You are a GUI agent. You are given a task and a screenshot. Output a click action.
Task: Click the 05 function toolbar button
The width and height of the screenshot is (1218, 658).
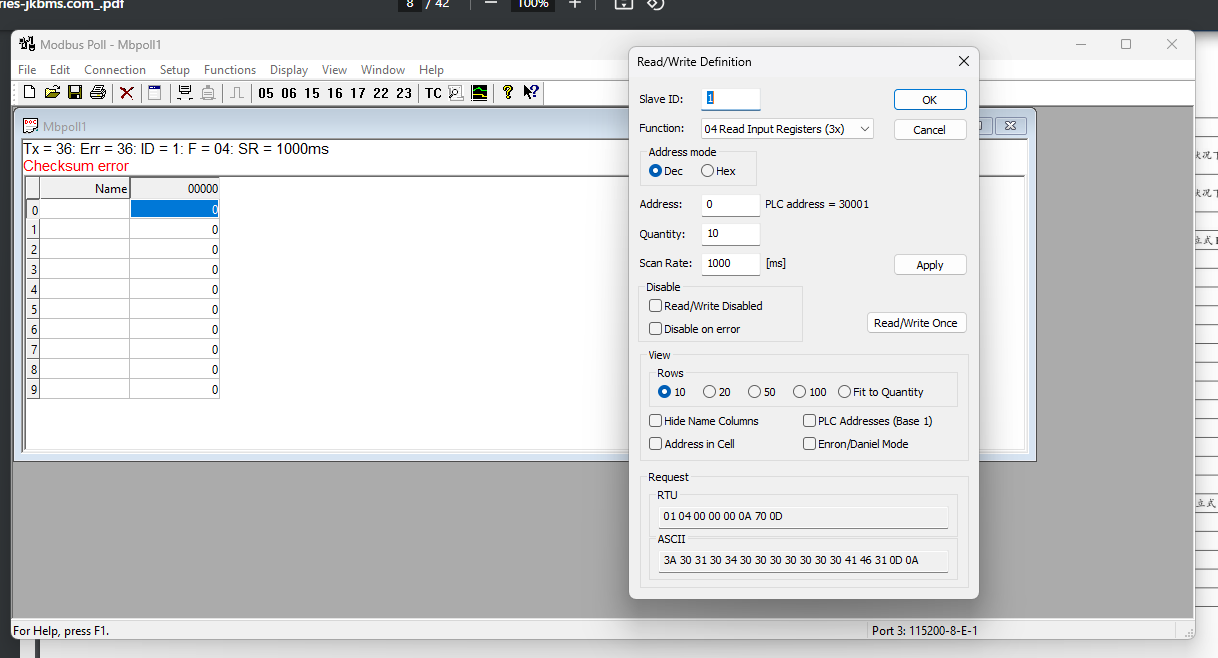point(266,93)
